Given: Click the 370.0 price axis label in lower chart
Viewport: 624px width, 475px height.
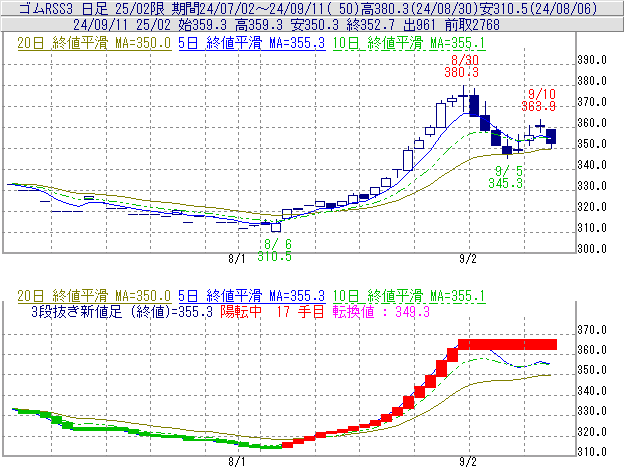Looking at the screenshot, I should [x=592, y=330].
